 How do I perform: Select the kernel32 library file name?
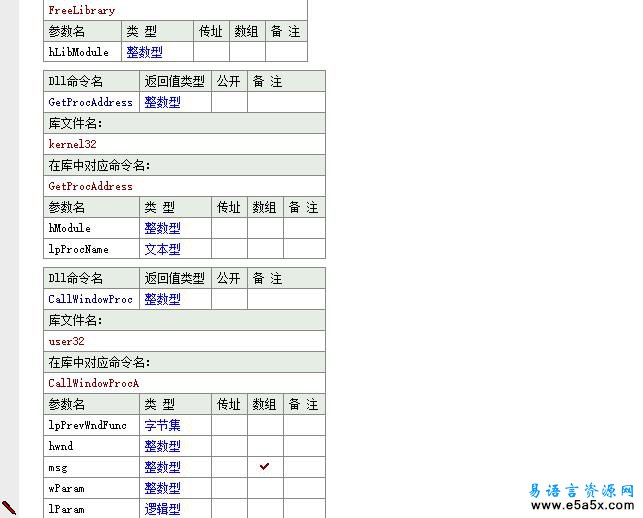72,144
